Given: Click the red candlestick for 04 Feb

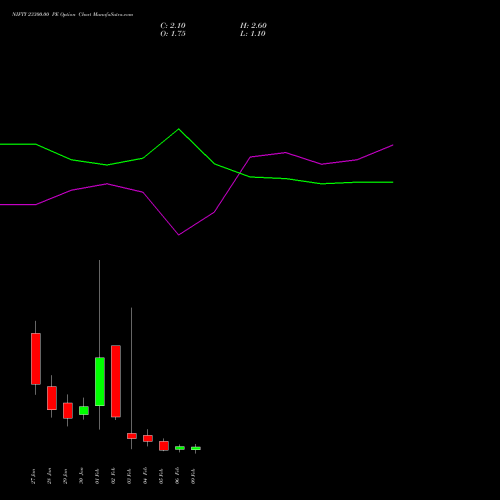Looking at the screenshot, I should point(148,438).
